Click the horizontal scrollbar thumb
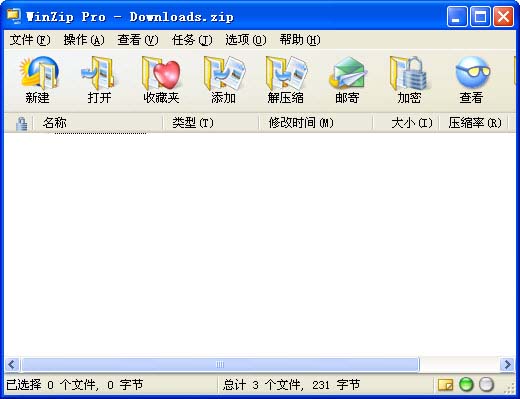This screenshot has width=520, height=399. 220,364
